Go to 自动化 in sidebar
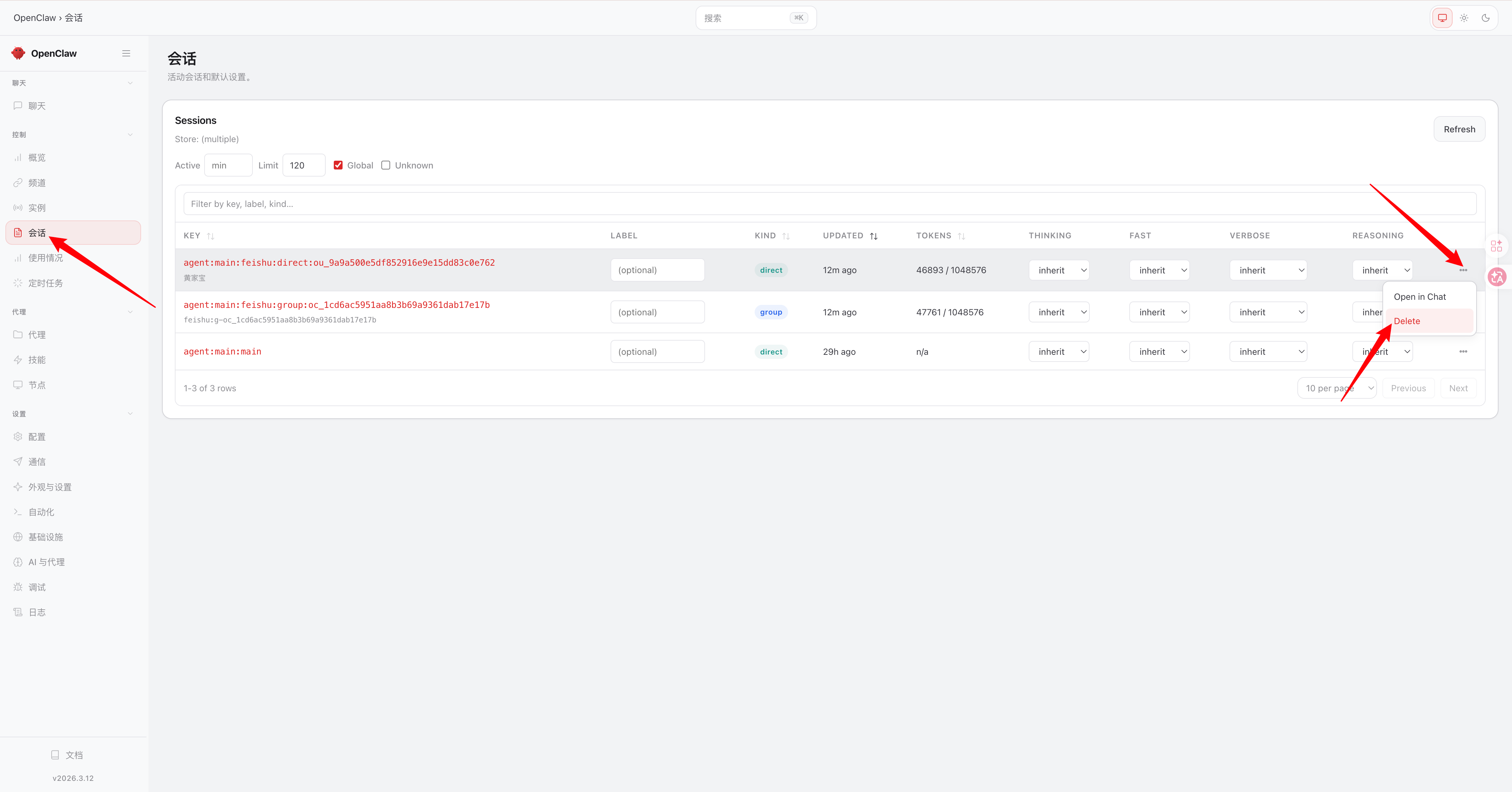 pyautogui.click(x=73, y=512)
